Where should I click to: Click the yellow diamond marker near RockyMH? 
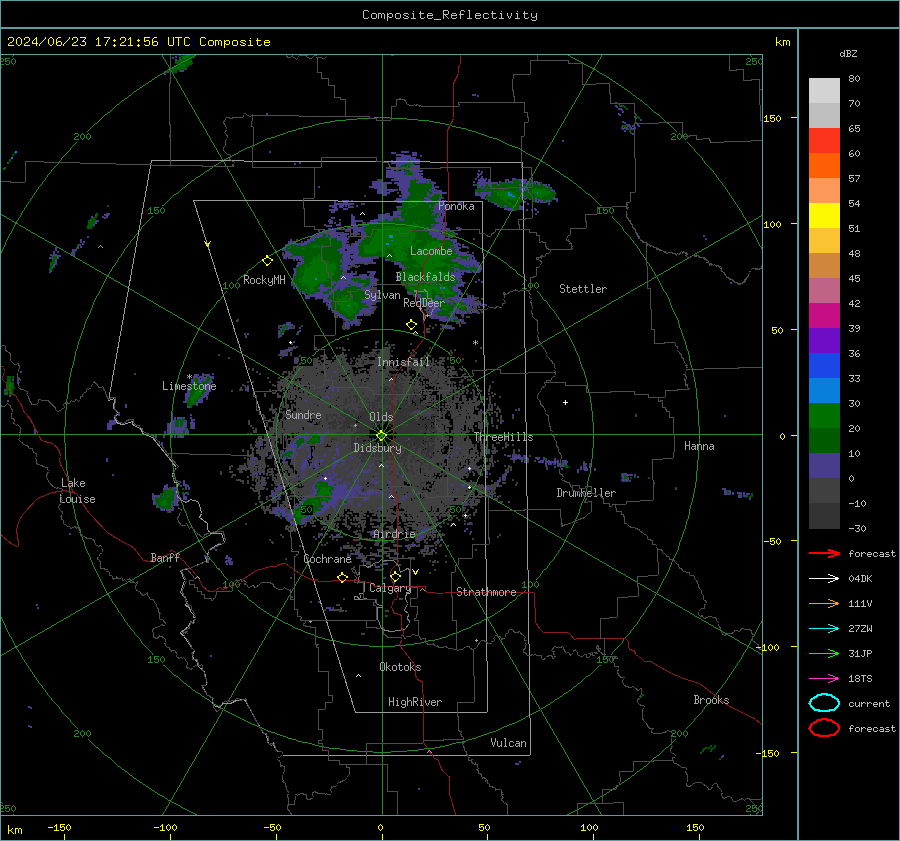(x=267, y=261)
